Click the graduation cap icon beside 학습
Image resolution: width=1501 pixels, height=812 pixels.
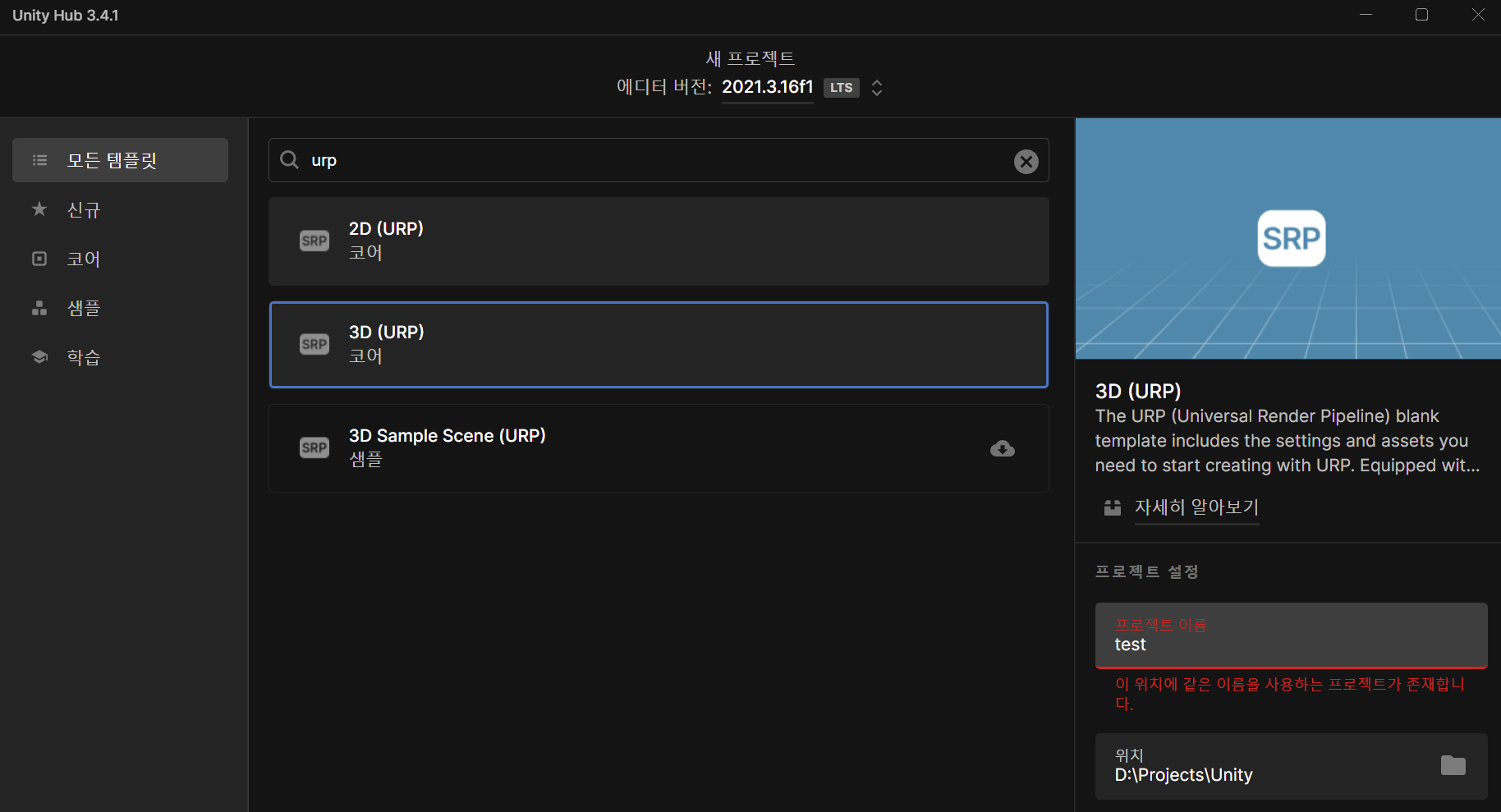coord(39,357)
